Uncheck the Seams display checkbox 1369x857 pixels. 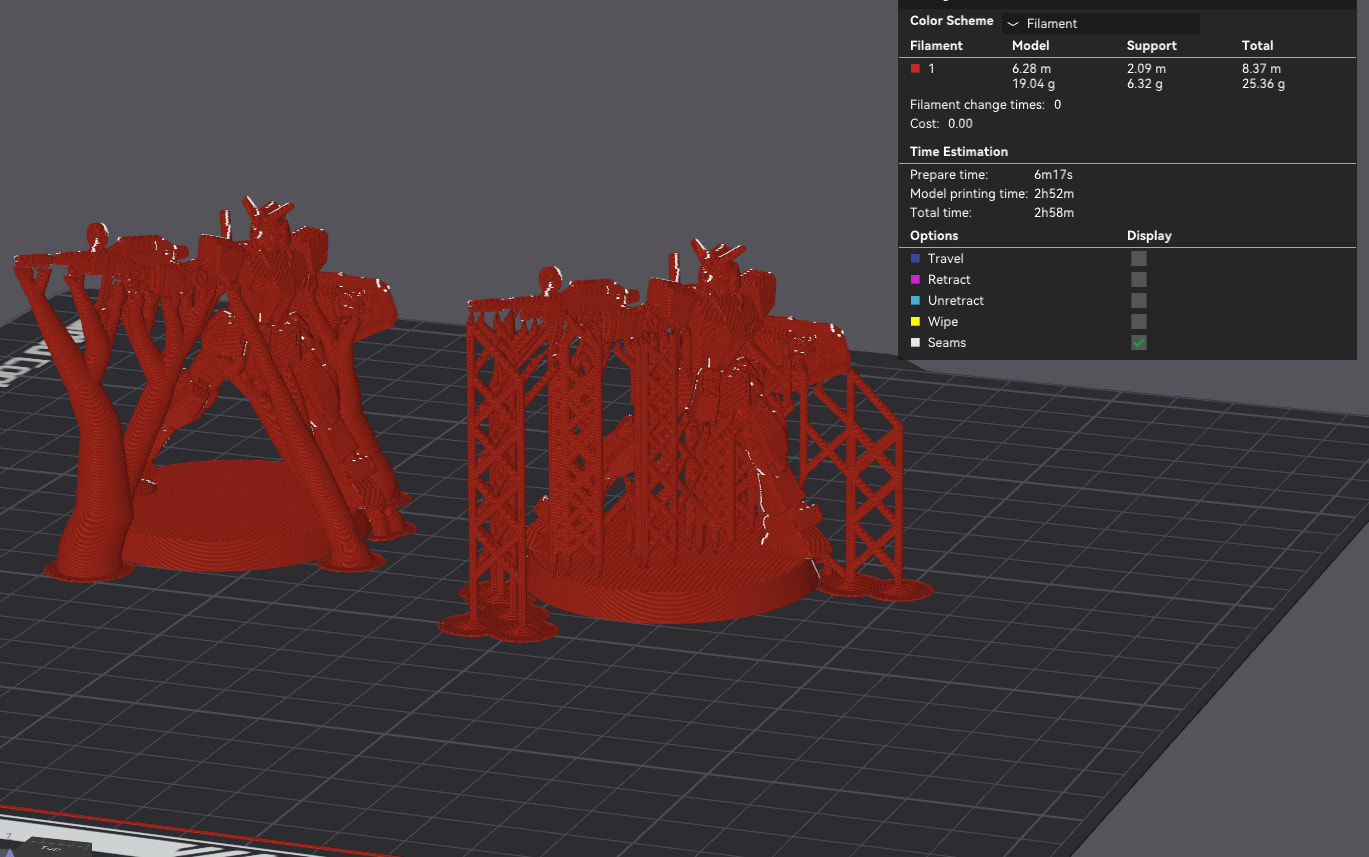(1139, 342)
